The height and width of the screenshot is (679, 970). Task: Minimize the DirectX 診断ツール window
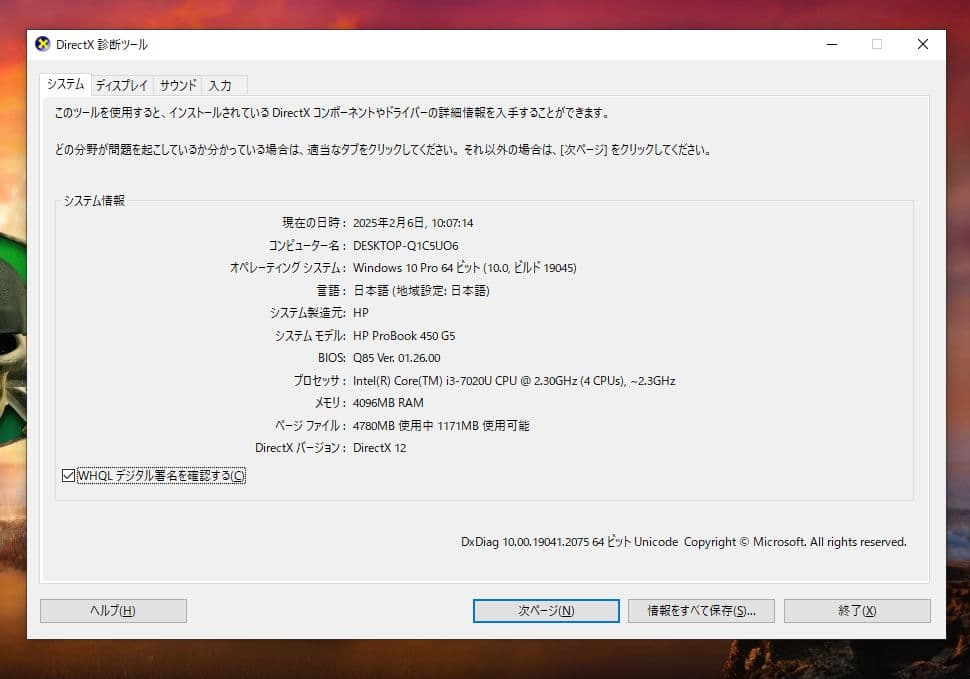pyautogui.click(x=831, y=44)
